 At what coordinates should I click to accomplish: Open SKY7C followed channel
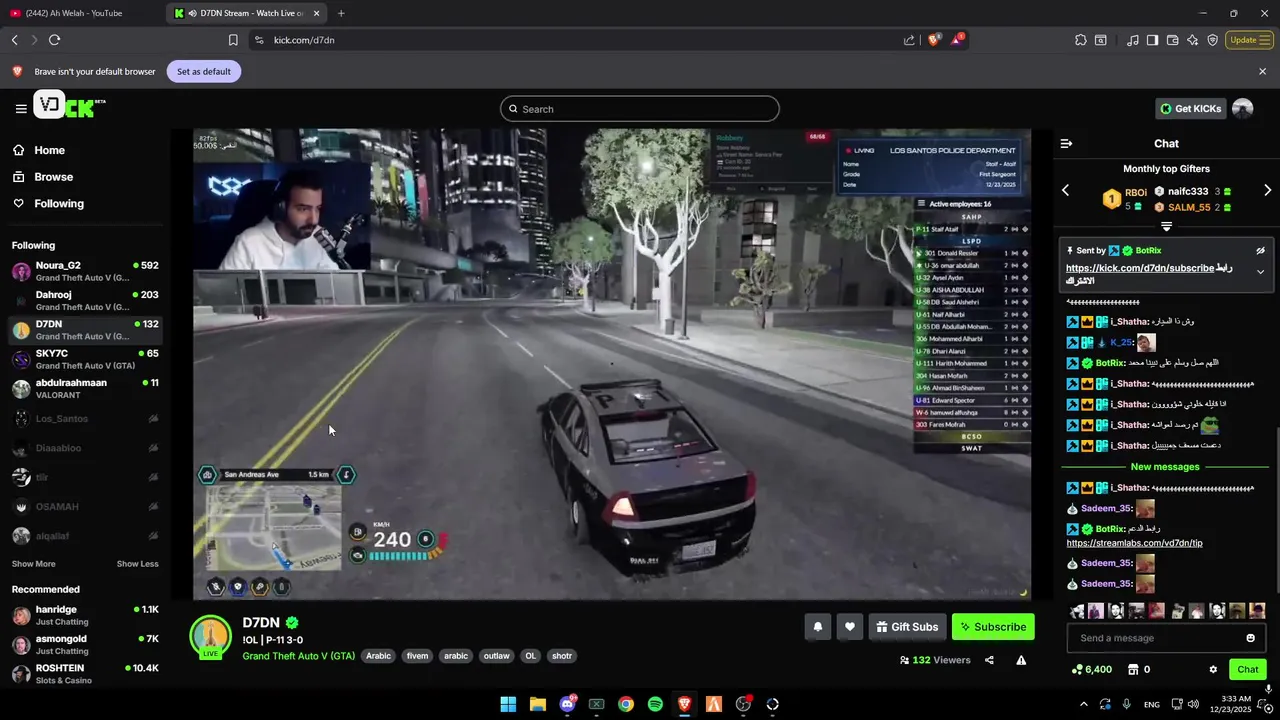[x=85, y=359]
